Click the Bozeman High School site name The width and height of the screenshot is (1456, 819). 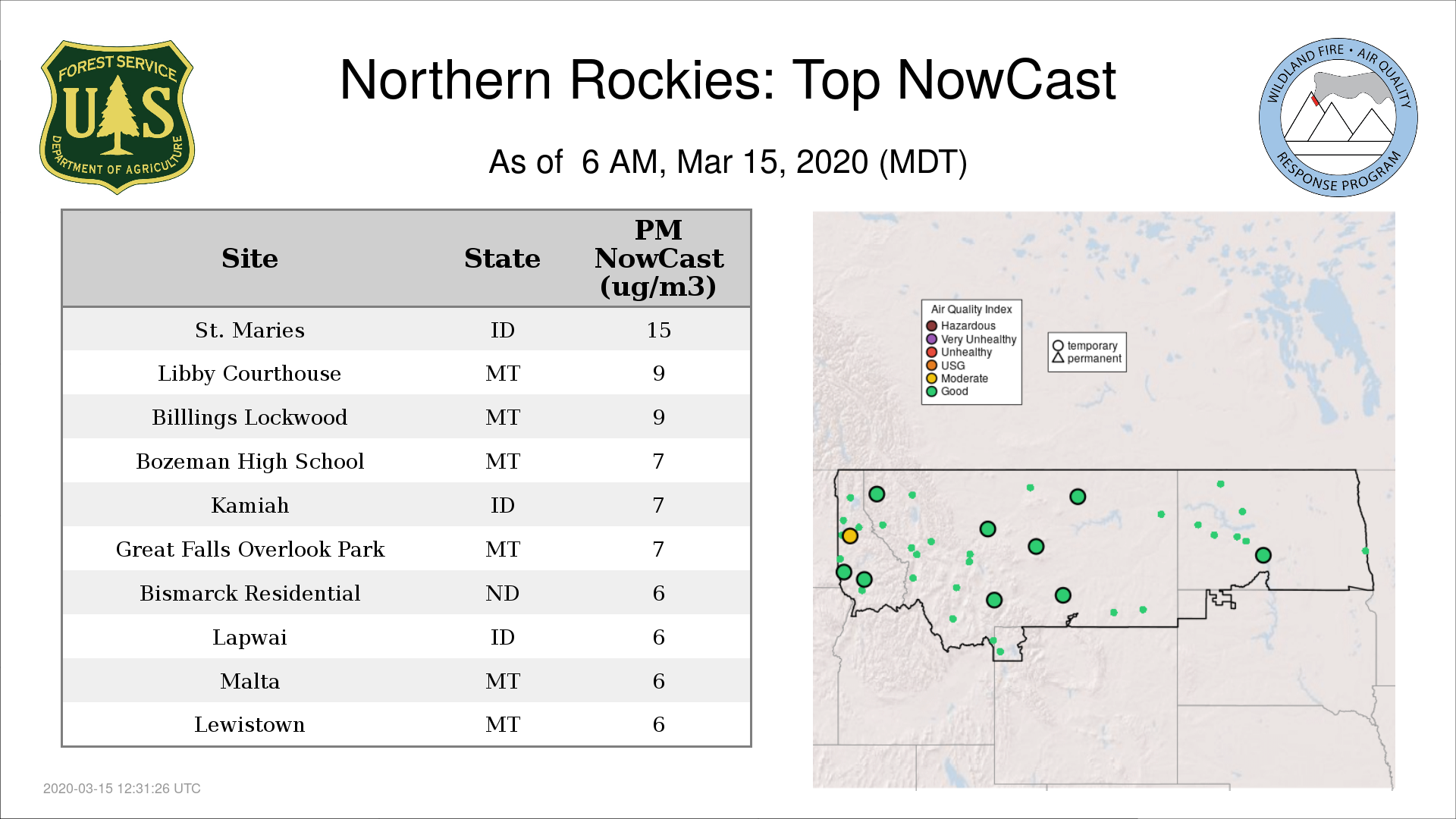pos(249,461)
